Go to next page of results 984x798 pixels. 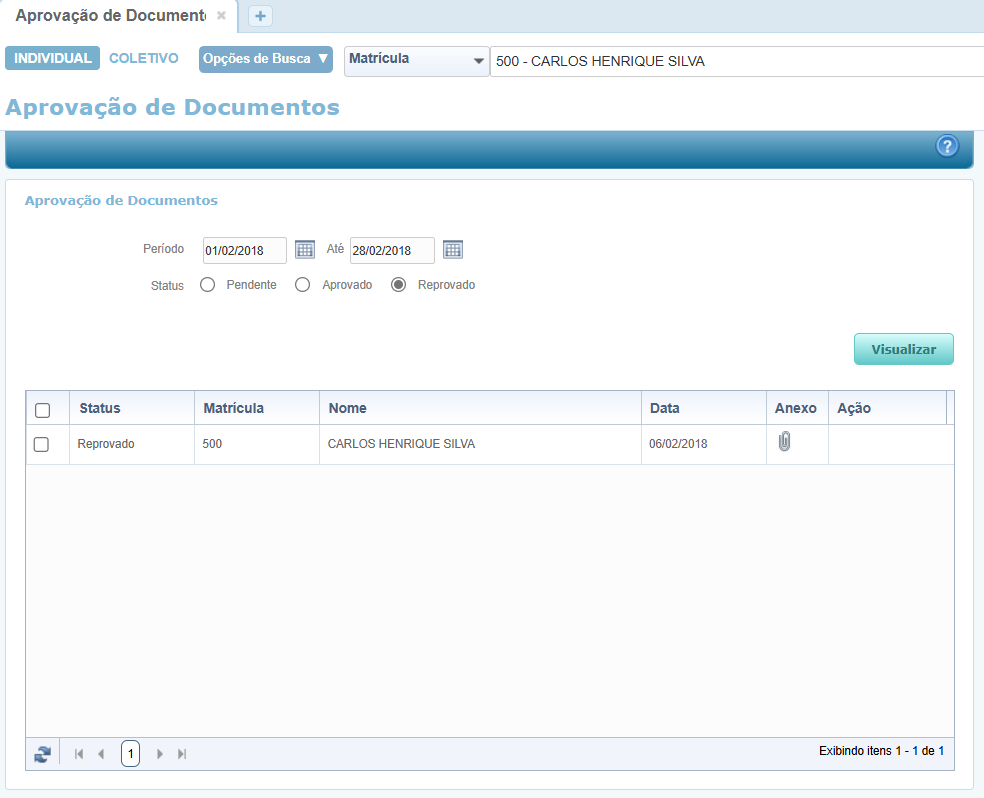pyautogui.click(x=159, y=753)
